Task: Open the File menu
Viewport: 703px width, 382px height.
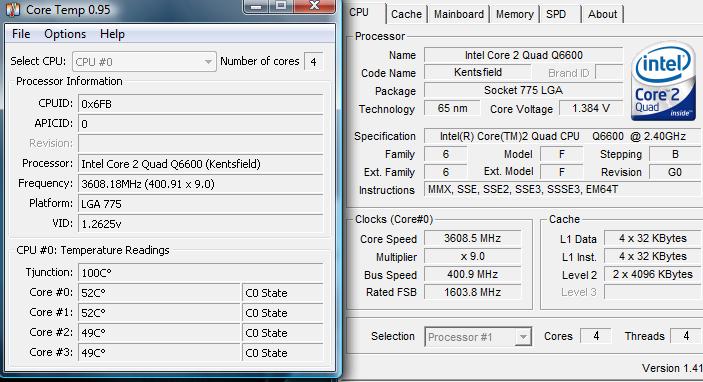Action: [21, 34]
